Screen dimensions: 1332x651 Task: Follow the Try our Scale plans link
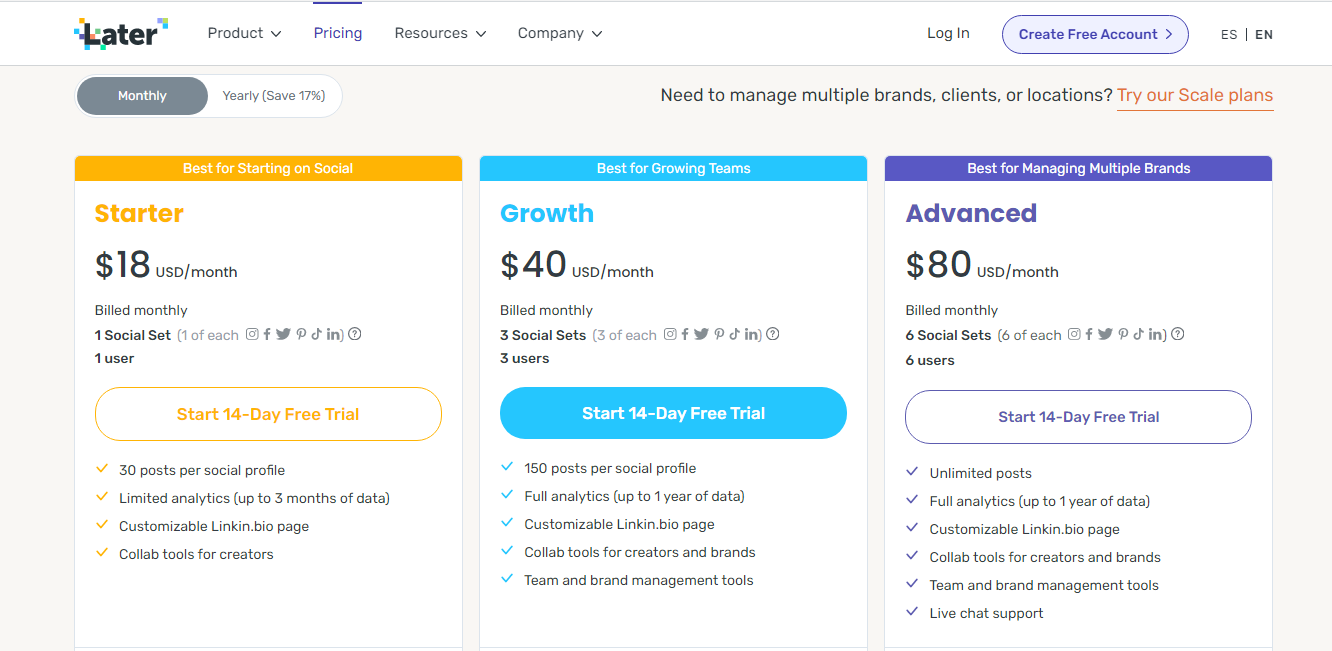point(1195,96)
